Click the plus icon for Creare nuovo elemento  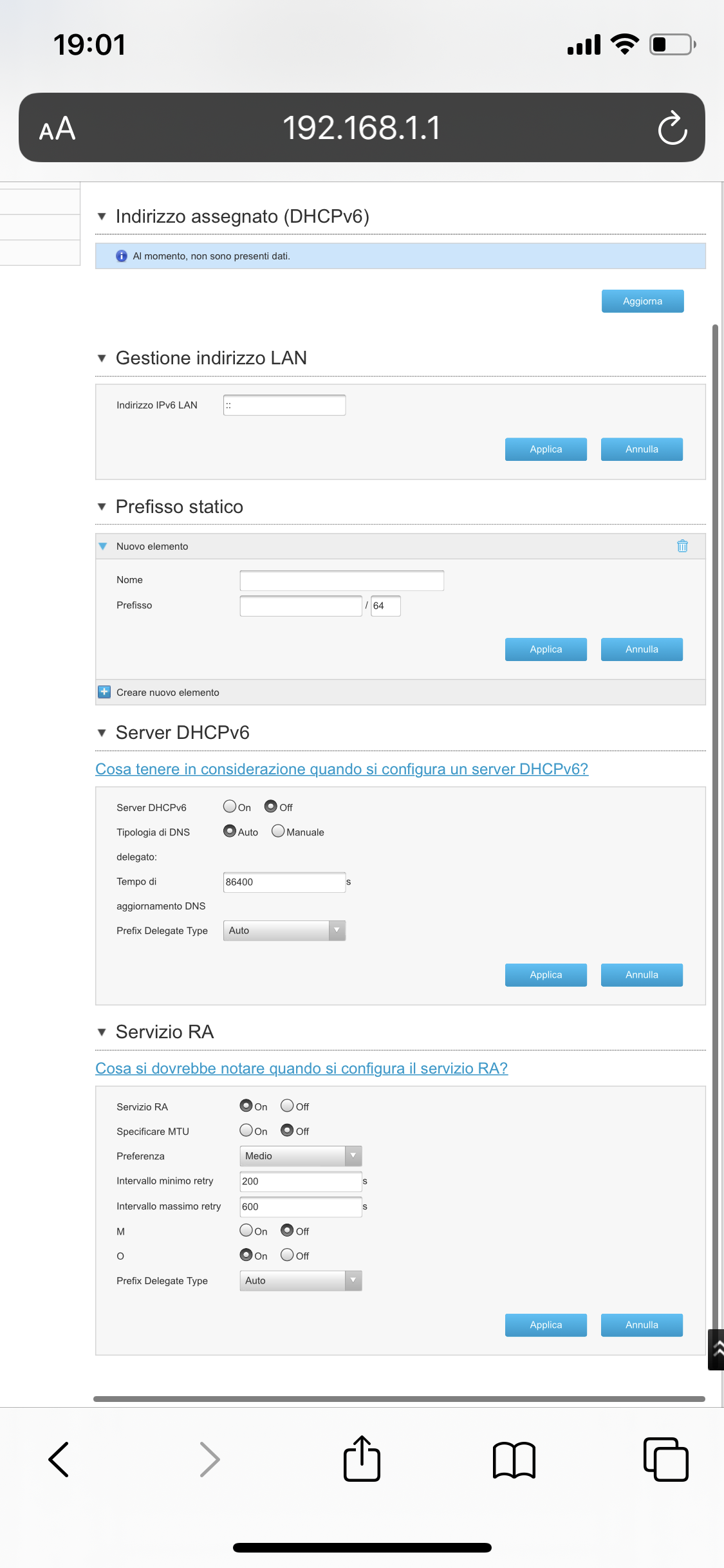click(104, 692)
